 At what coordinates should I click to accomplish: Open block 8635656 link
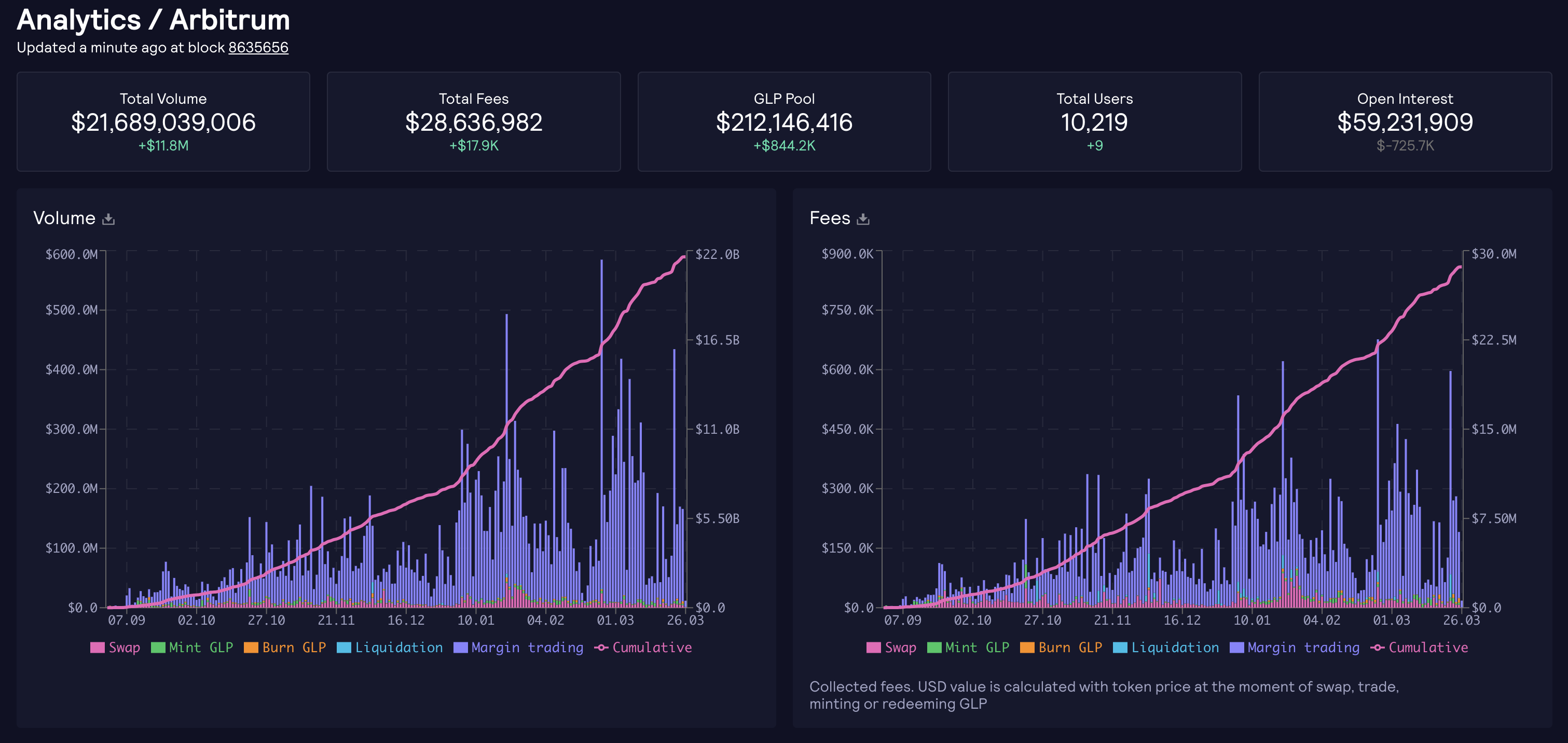(258, 47)
